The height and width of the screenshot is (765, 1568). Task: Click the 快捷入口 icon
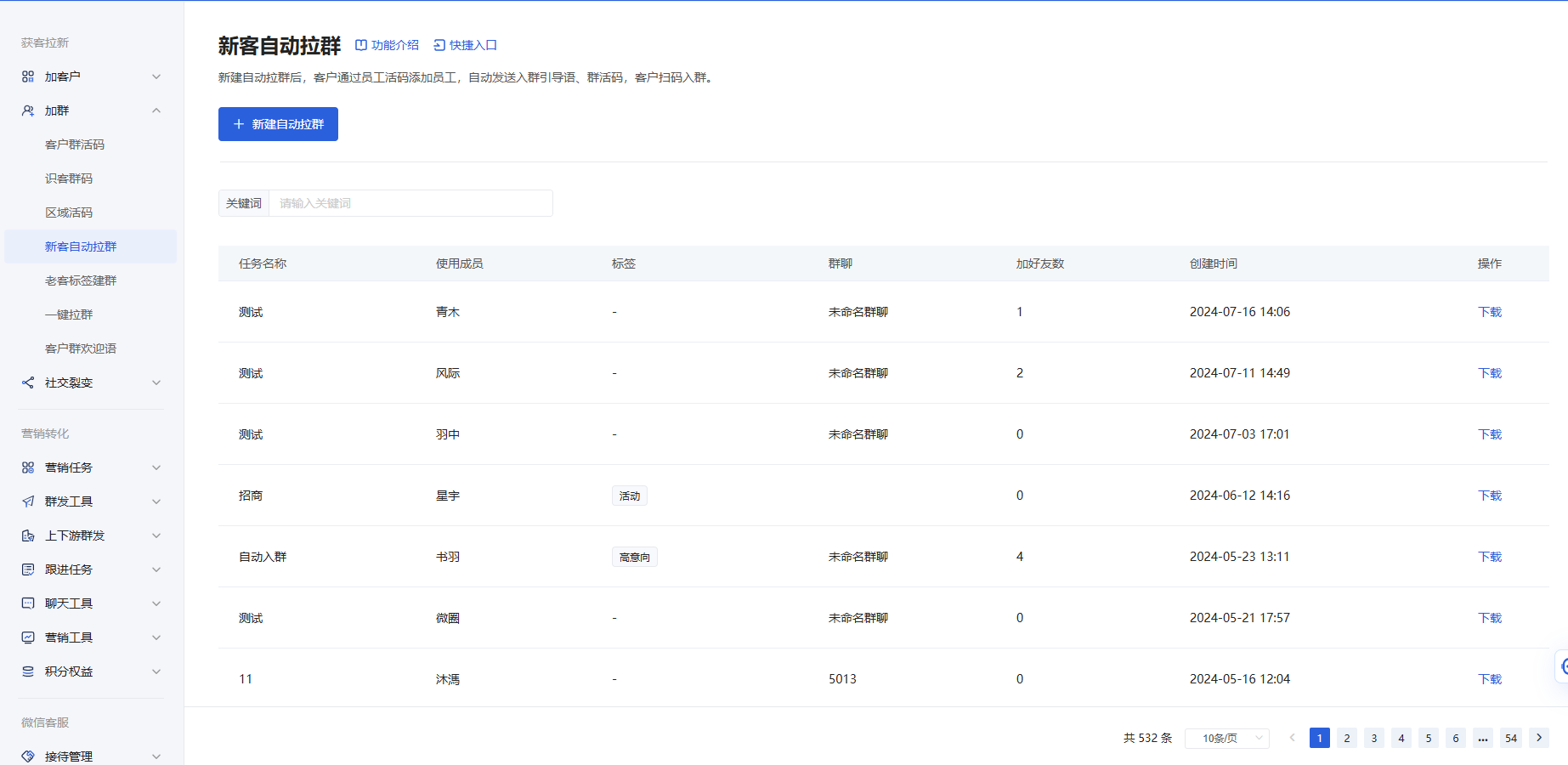[x=439, y=45]
